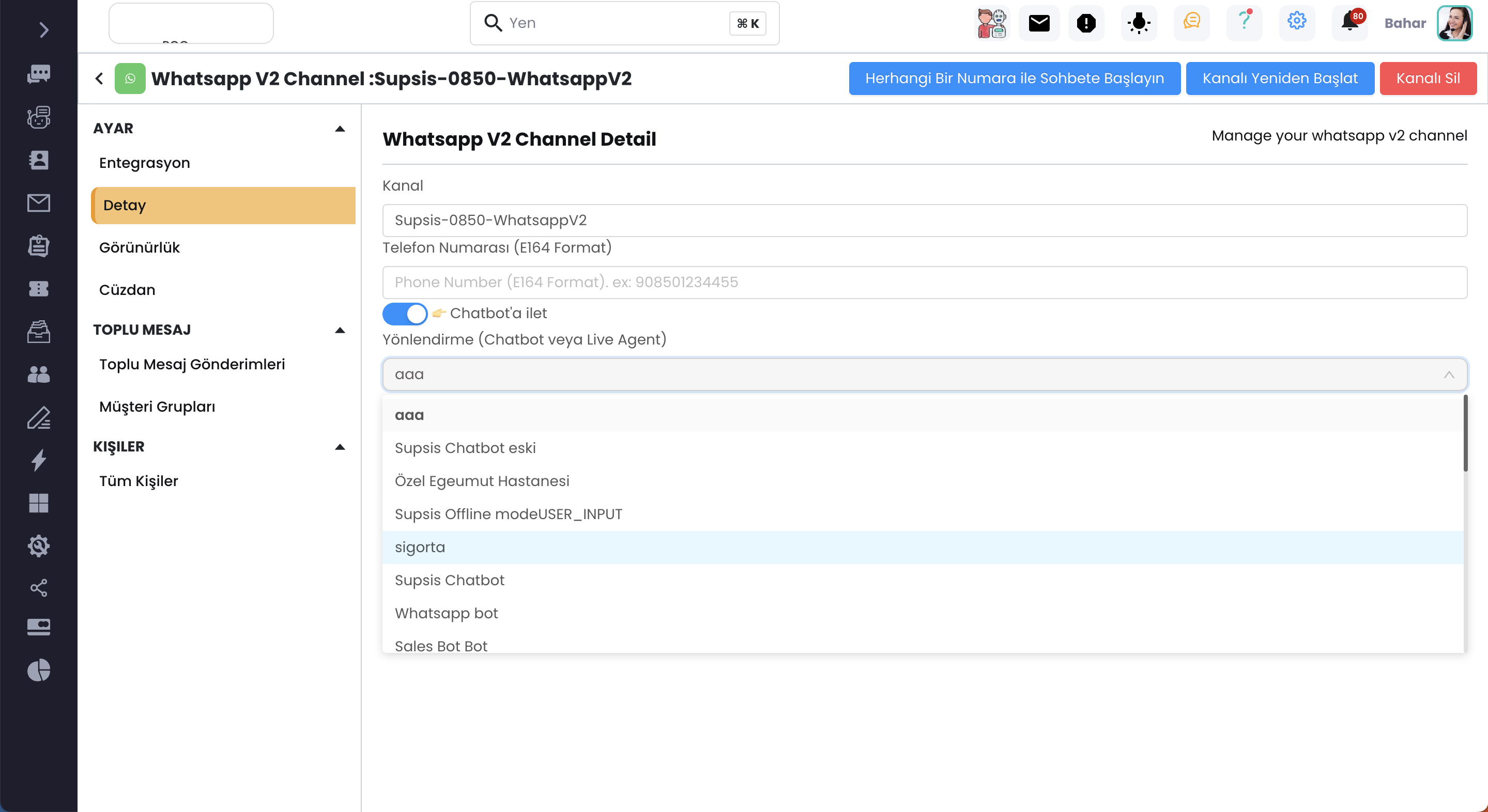Screen dimensions: 1488x812
Task: Click the red Kanalı Sil button
Action: (x=1428, y=79)
